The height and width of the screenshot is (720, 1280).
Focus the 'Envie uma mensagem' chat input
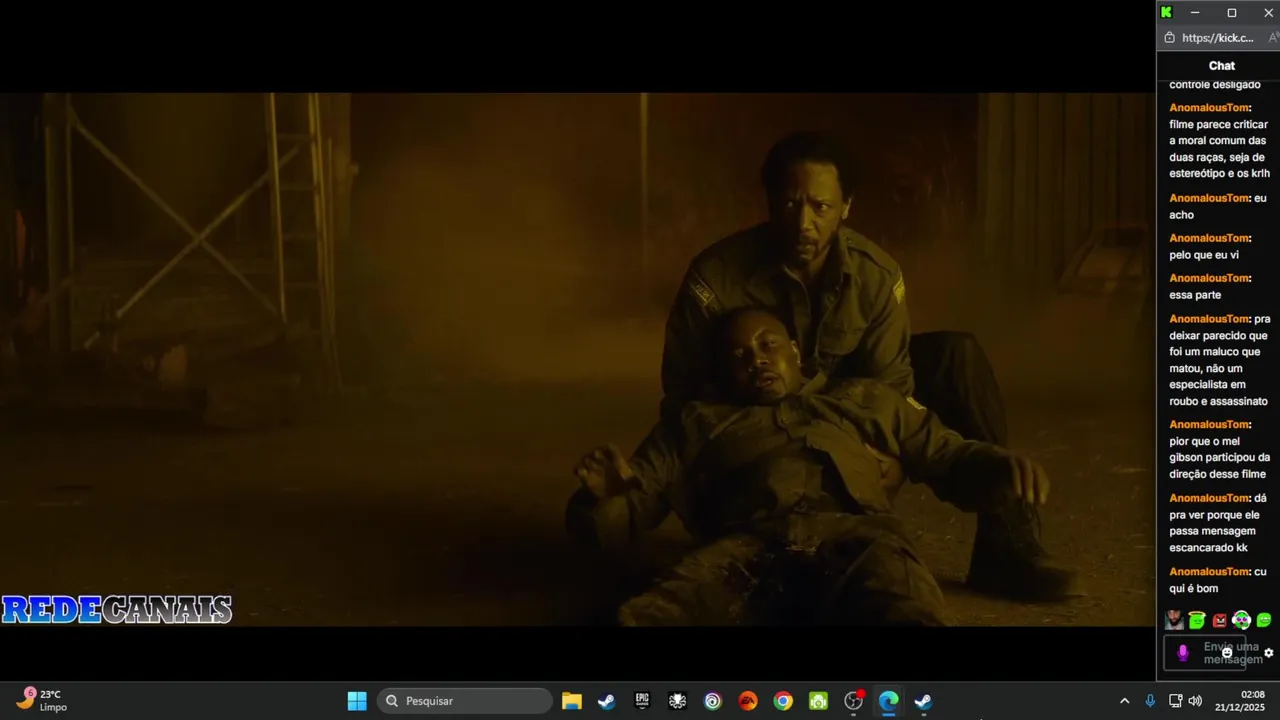(1205, 652)
